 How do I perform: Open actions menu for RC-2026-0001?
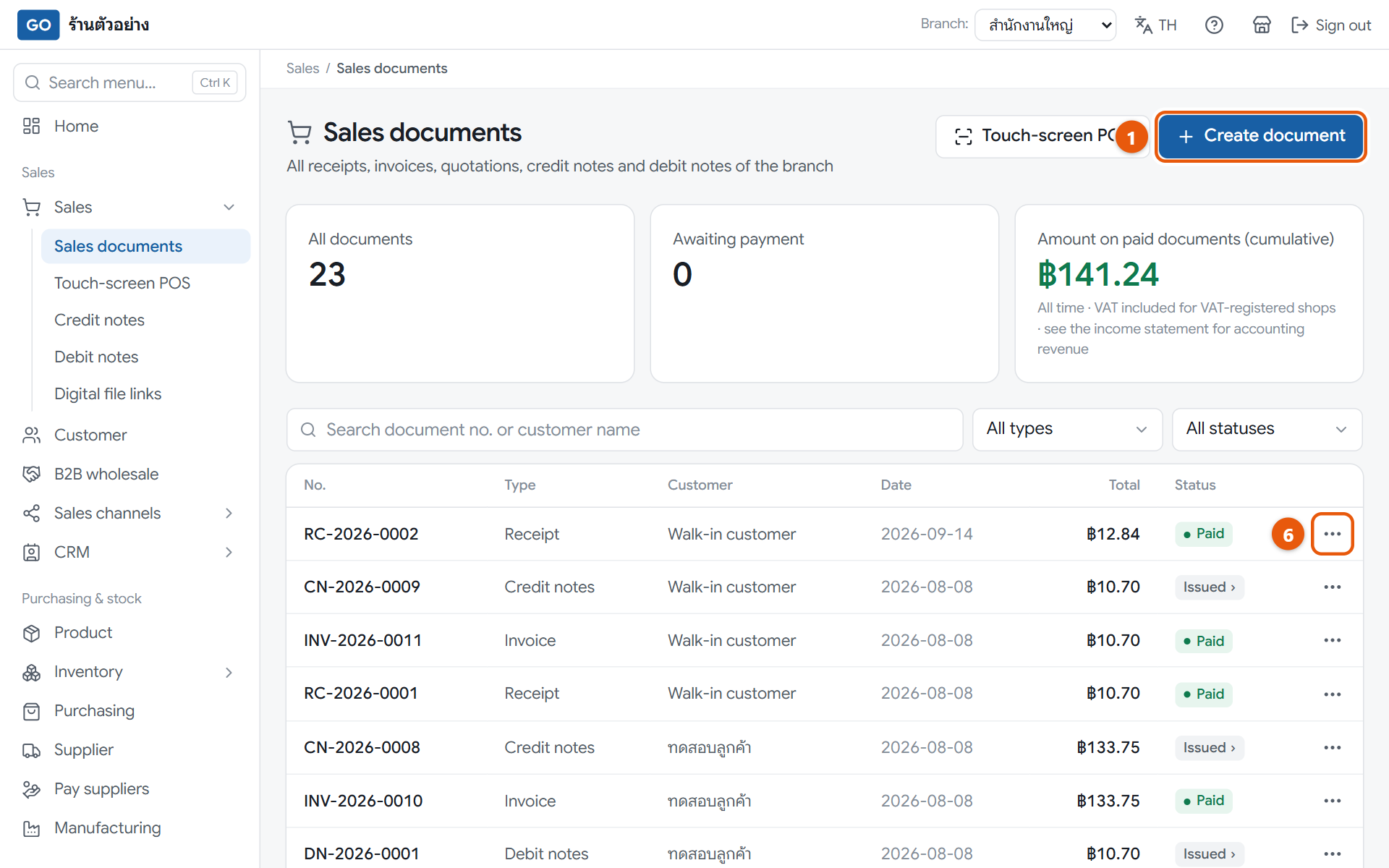point(1332,694)
